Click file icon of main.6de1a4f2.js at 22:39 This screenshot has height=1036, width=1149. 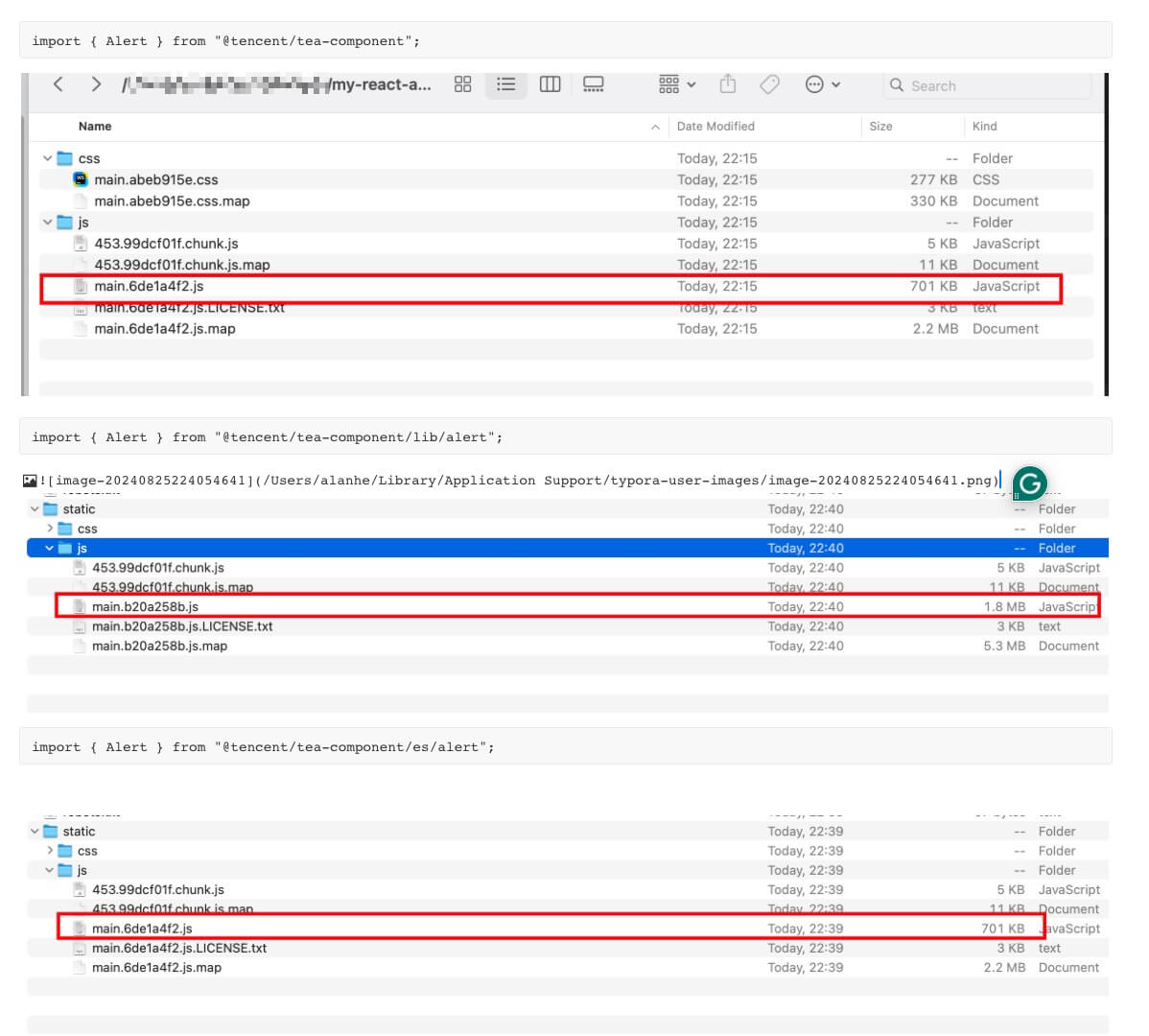(80, 929)
